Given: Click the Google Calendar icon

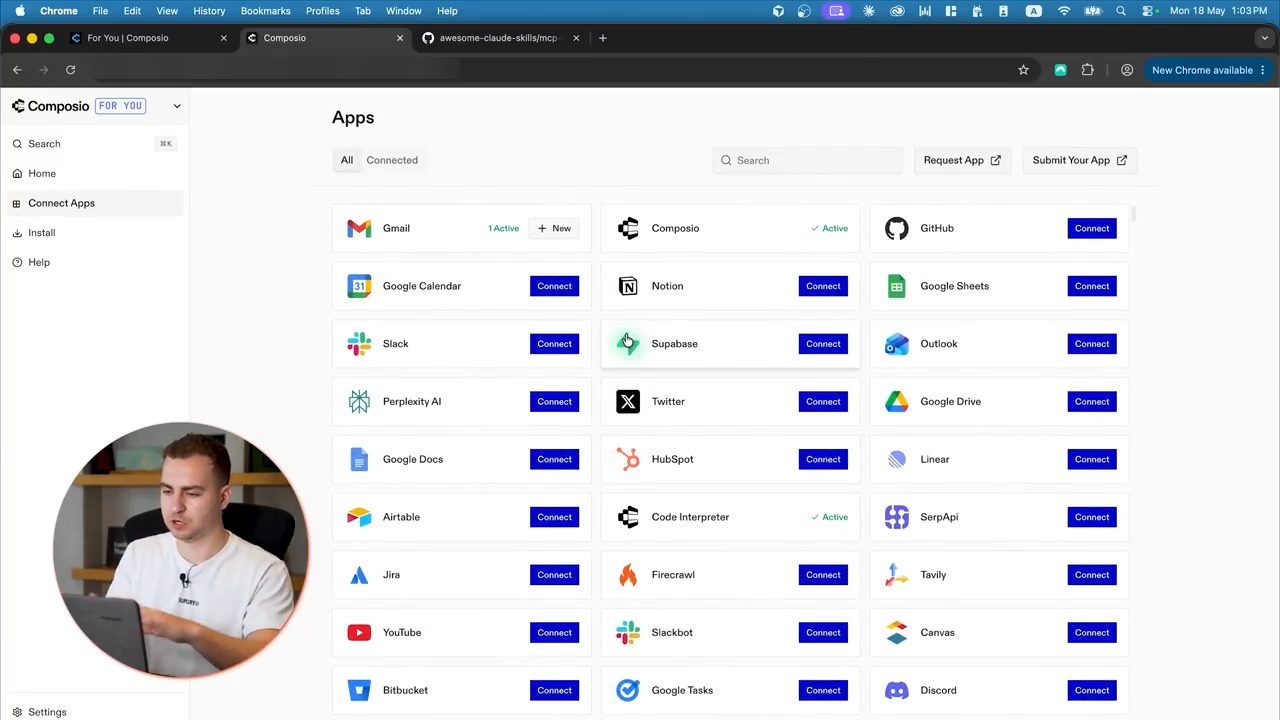Looking at the screenshot, I should [359, 286].
